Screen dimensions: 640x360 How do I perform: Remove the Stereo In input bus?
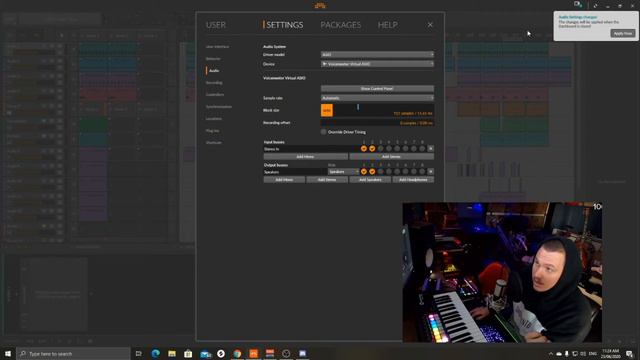click(x=430, y=149)
